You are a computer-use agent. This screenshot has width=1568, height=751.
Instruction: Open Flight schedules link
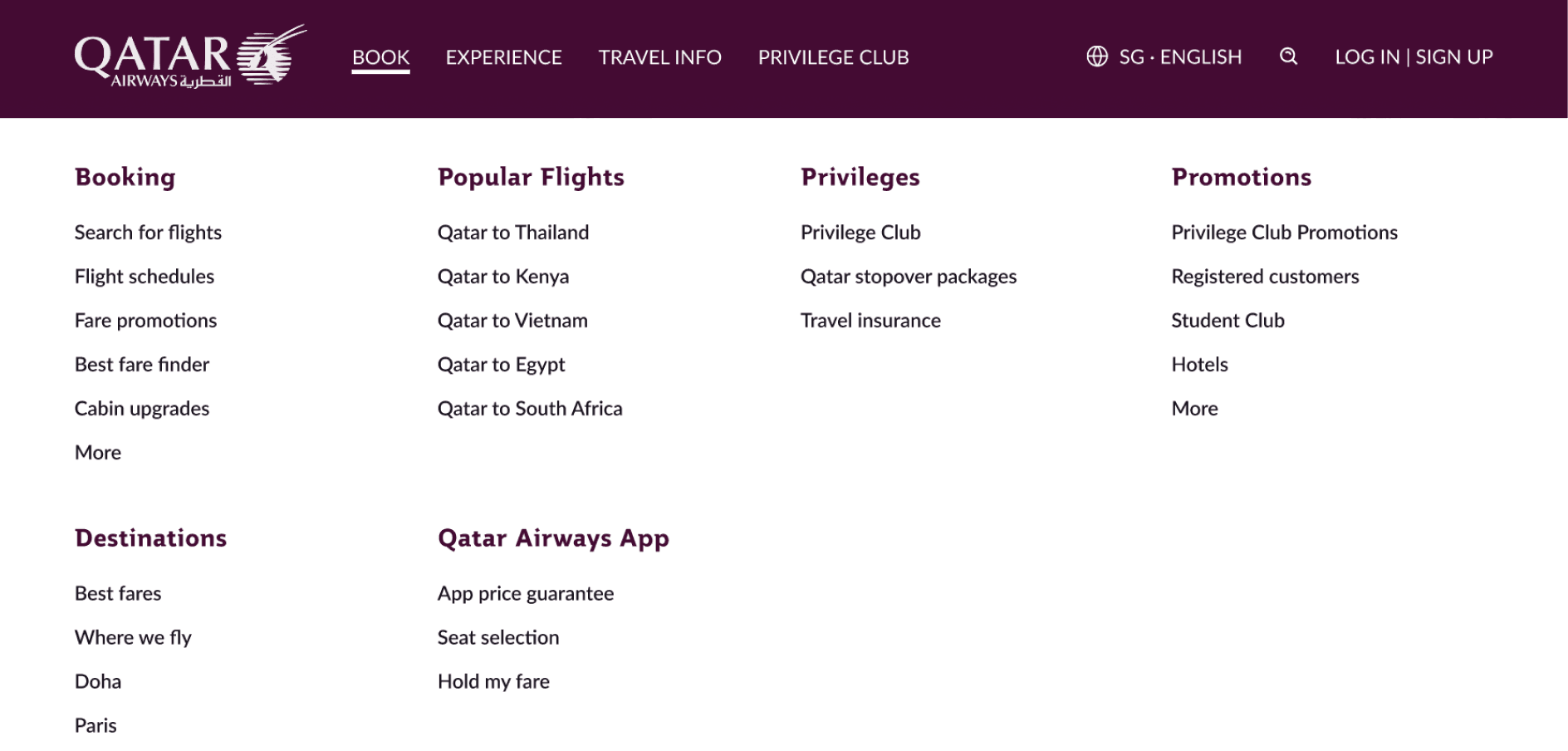click(x=145, y=277)
